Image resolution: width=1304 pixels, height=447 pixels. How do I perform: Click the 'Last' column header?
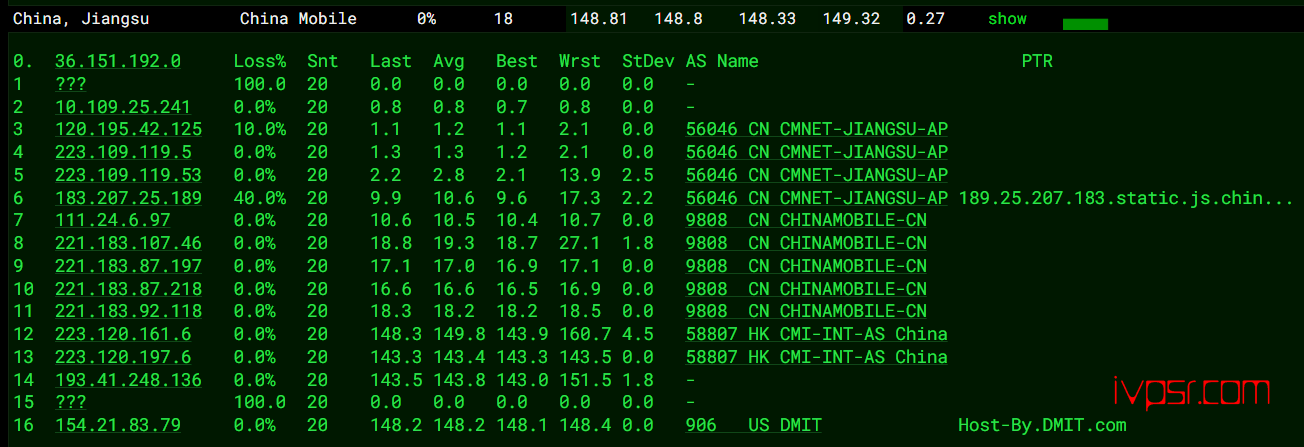(x=391, y=62)
